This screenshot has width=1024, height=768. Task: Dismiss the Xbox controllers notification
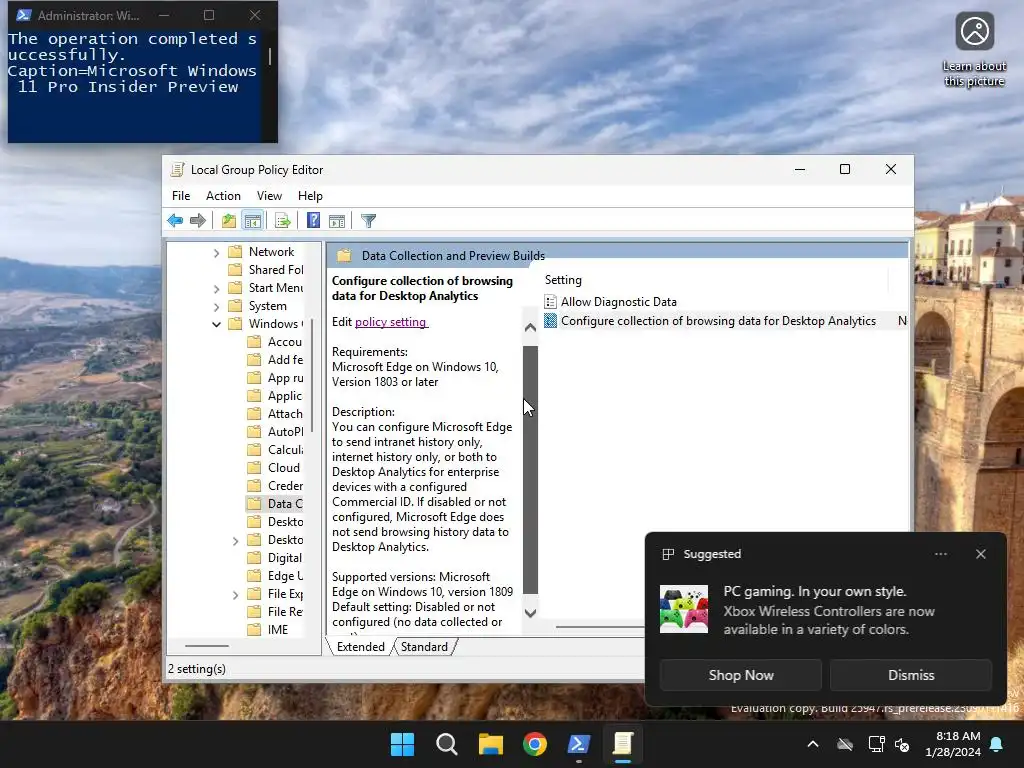911,675
